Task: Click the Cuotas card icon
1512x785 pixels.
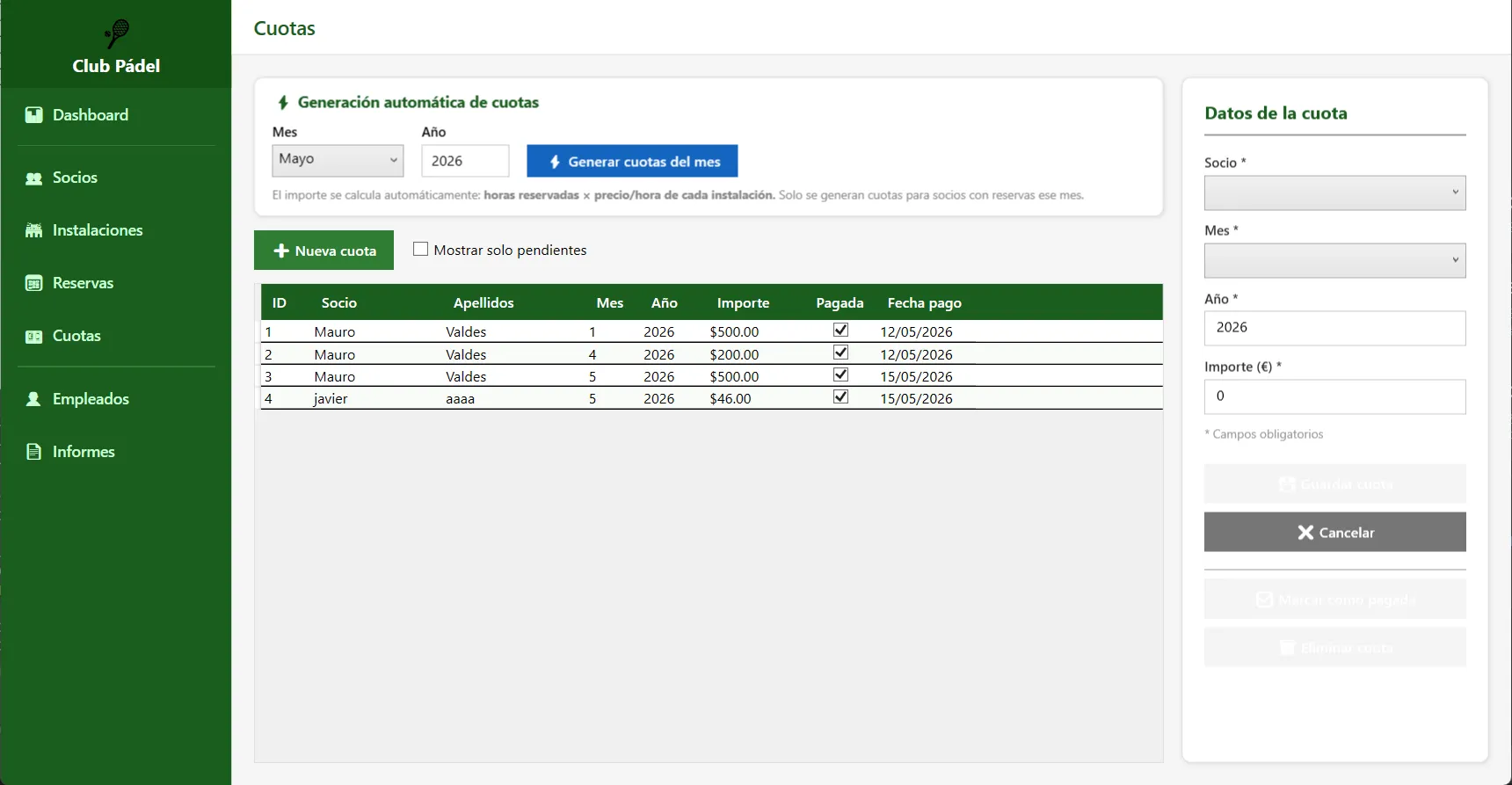Action: (x=33, y=337)
